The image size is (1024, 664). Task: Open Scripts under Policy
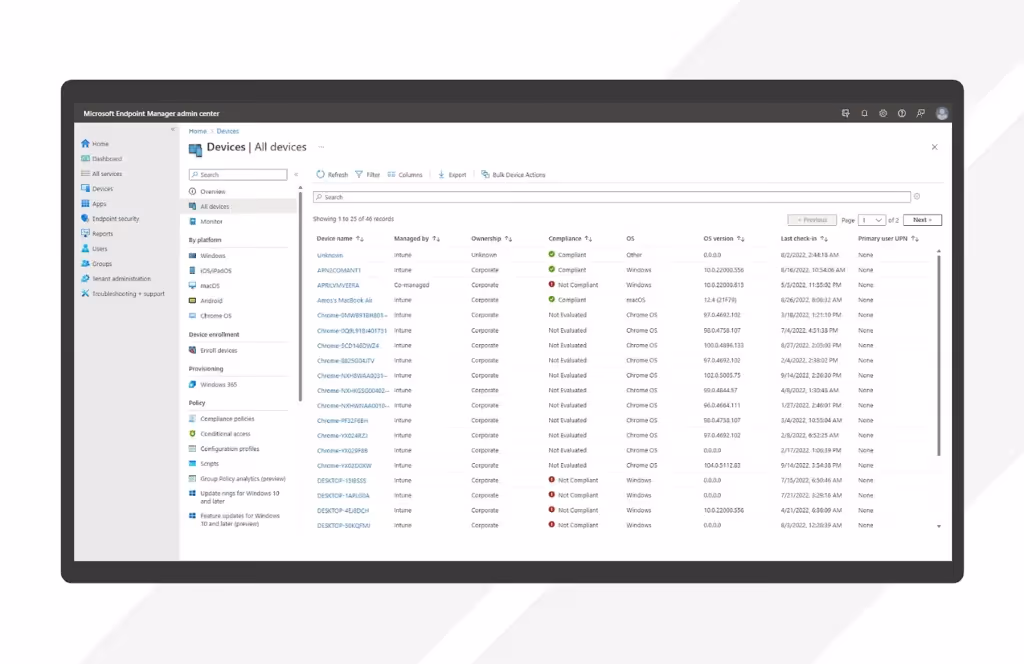click(x=204, y=464)
